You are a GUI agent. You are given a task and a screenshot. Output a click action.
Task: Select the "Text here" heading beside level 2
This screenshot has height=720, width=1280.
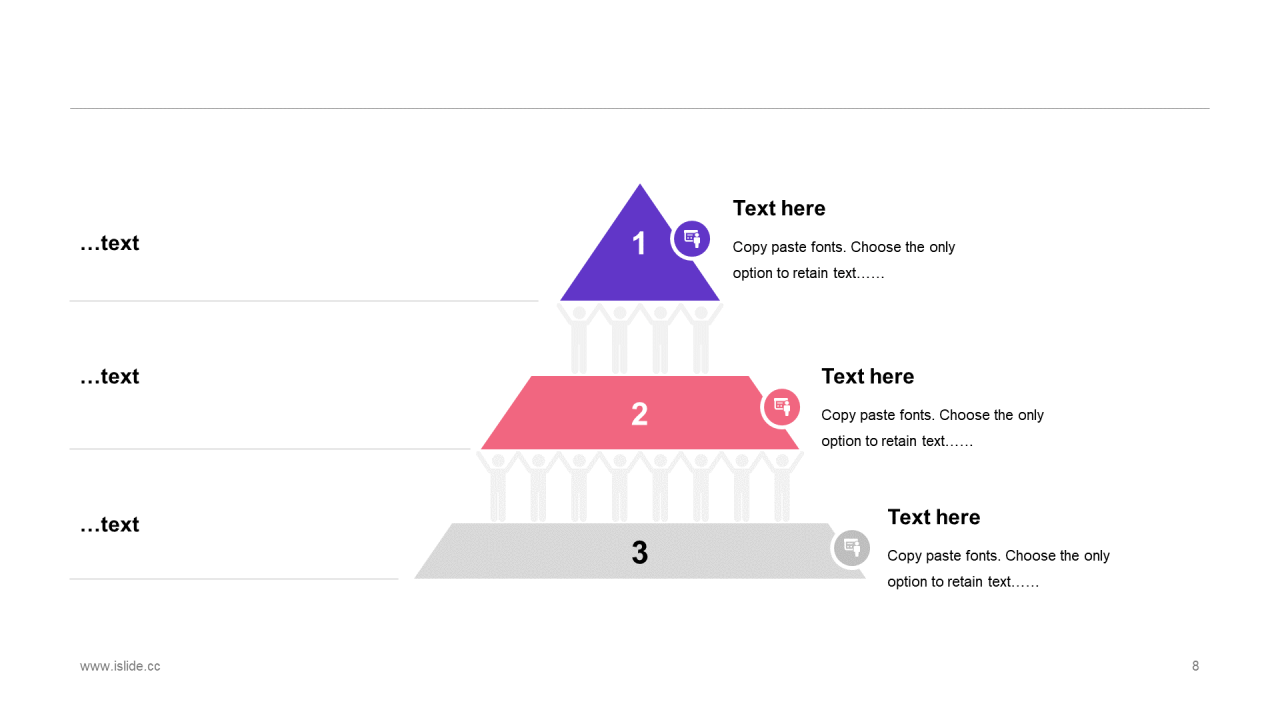click(x=868, y=376)
